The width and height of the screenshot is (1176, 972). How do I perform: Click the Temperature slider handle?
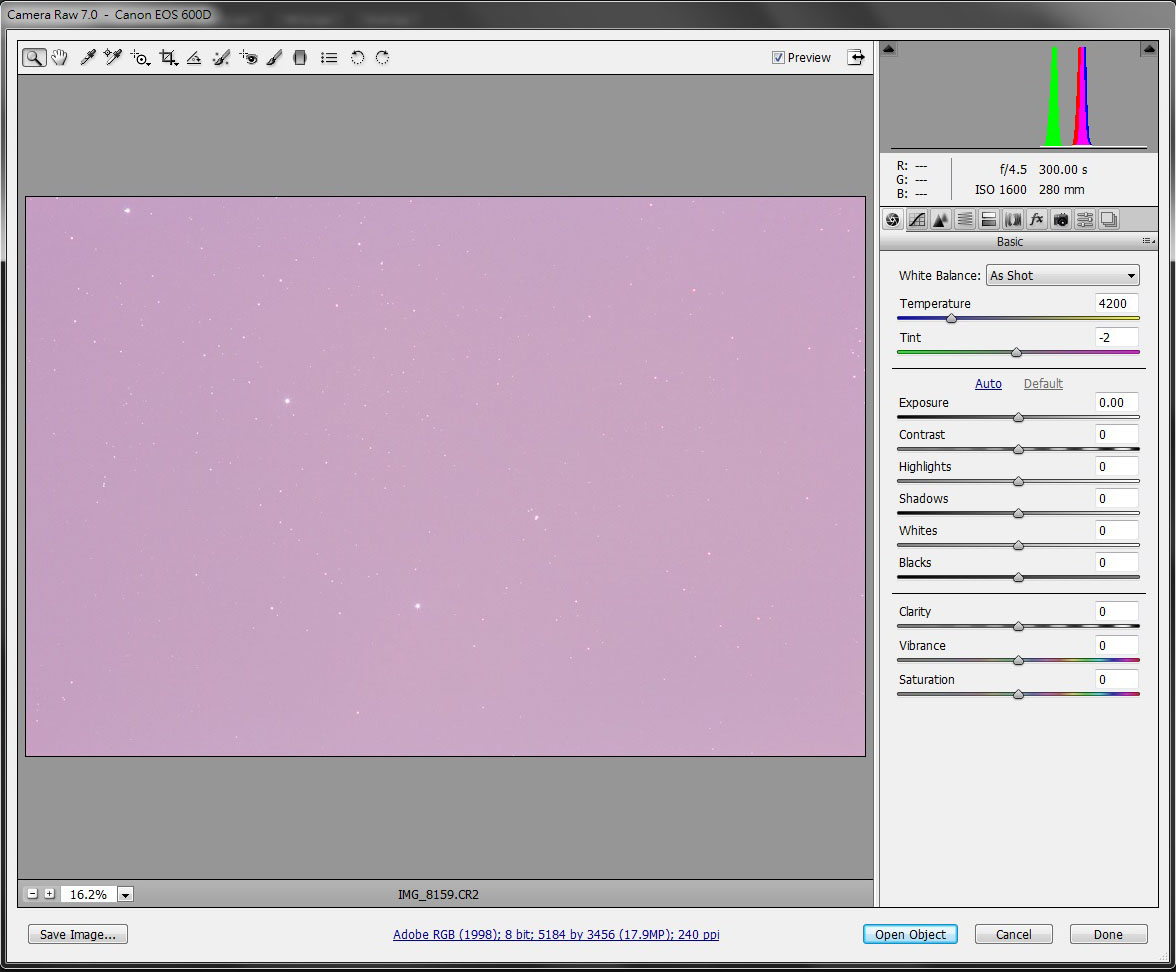click(x=951, y=319)
